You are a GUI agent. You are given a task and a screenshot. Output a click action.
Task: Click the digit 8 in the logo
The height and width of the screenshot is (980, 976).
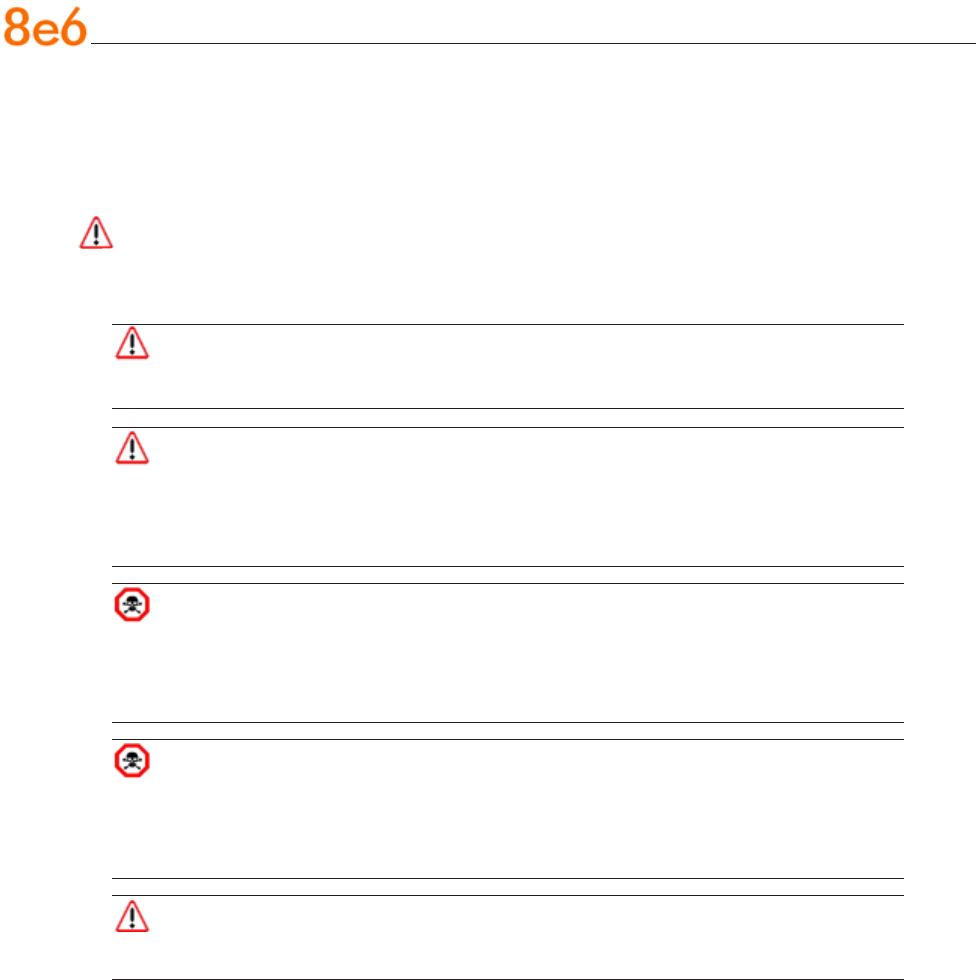[17, 28]
